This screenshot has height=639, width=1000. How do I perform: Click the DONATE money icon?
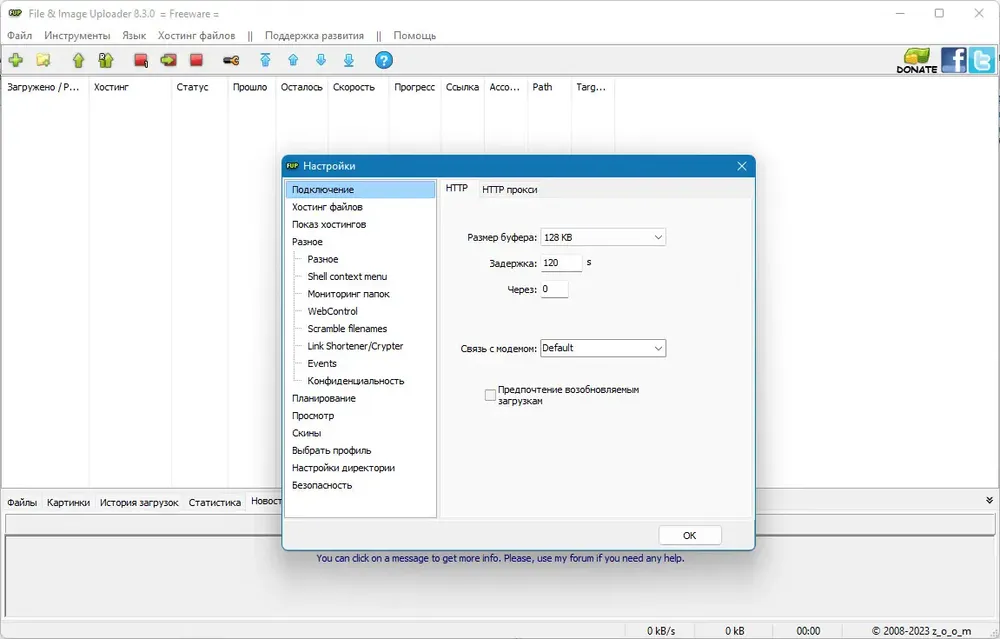(x=917, y=61)
